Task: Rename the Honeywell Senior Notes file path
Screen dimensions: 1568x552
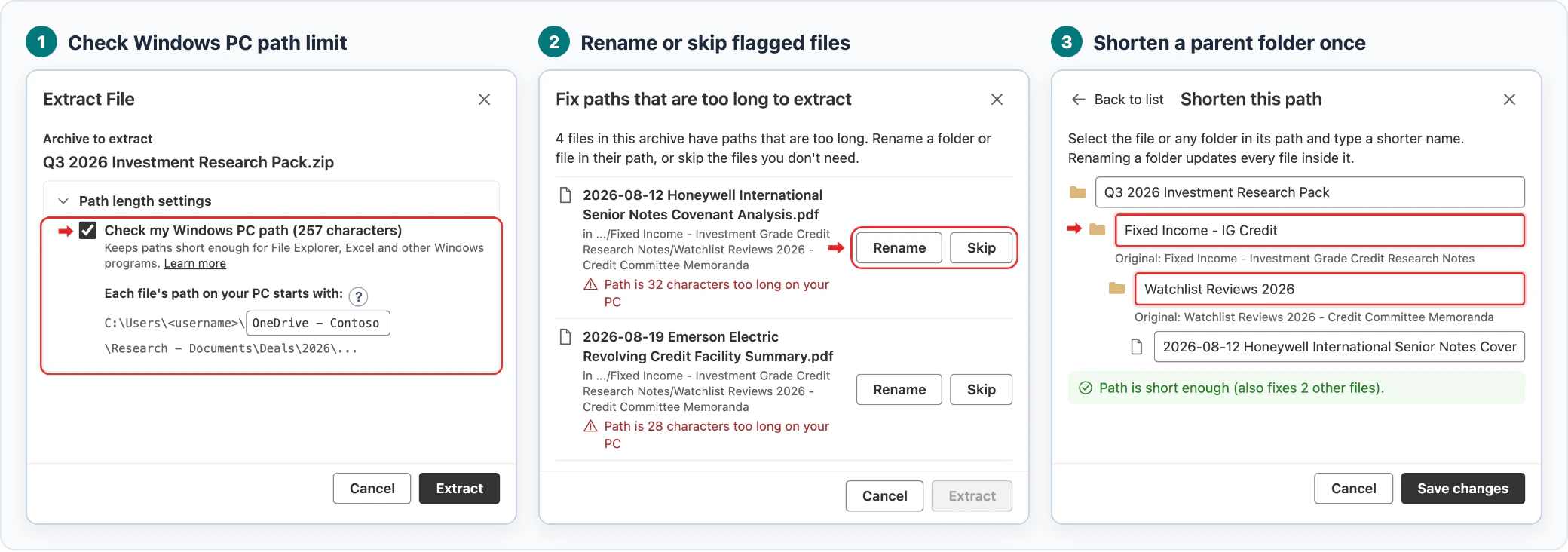Action: point(899,248)
